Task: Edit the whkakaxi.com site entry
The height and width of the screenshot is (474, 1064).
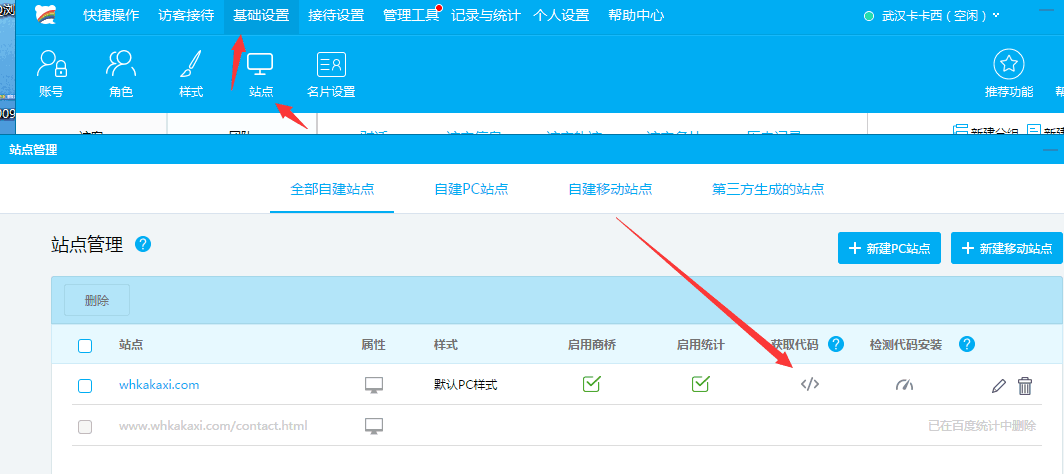Action: point(998,386)
